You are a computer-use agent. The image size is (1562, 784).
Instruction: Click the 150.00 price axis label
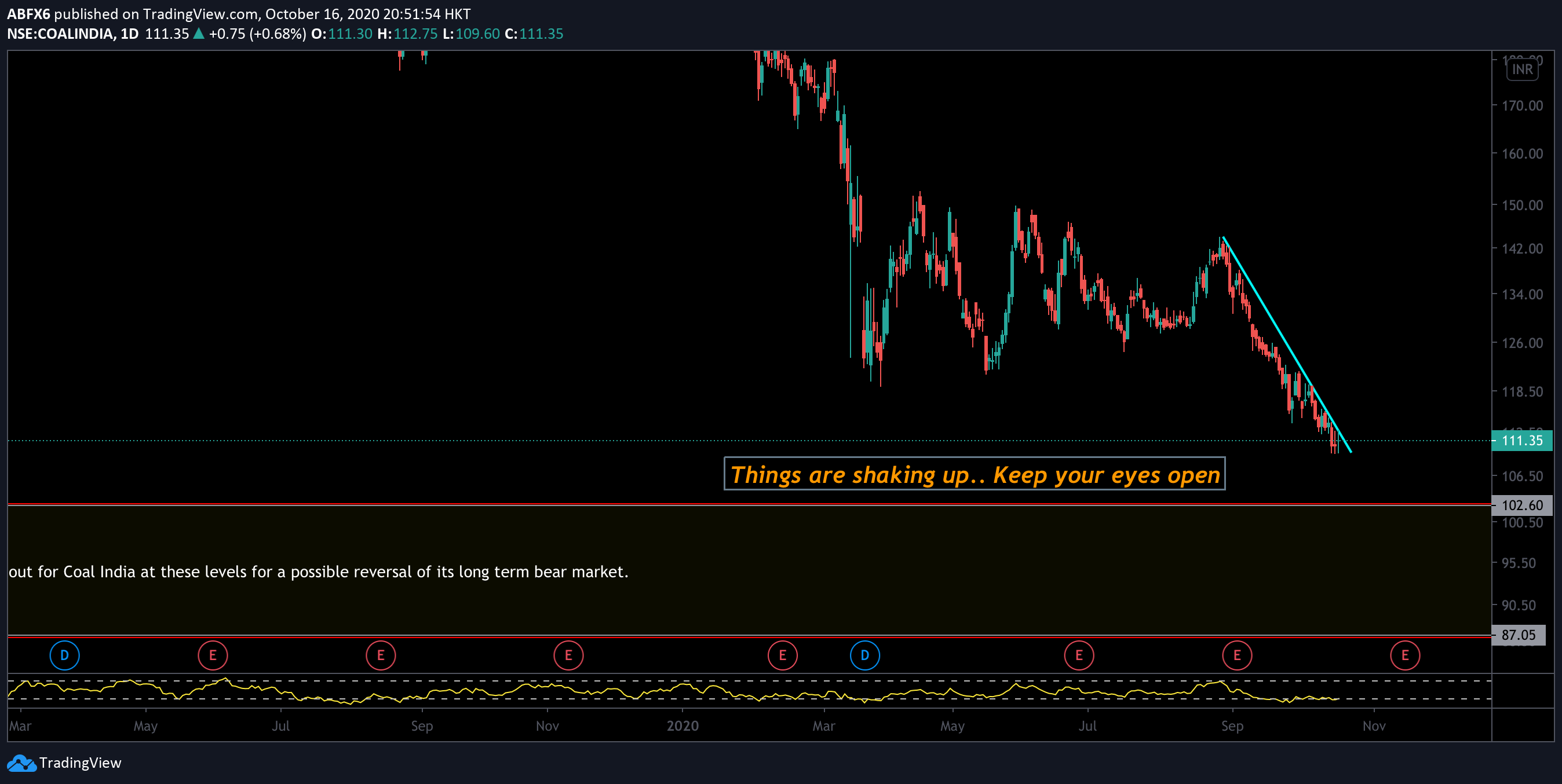1522,205
